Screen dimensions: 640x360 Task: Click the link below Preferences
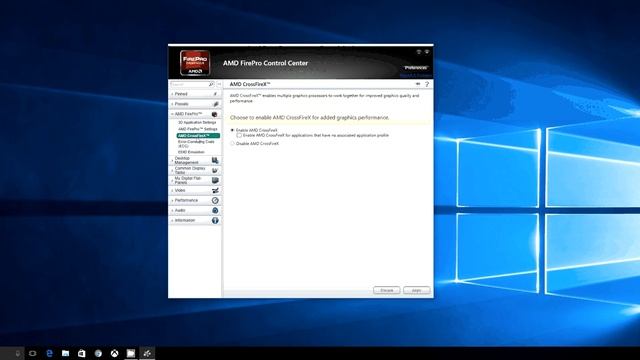click(416, 76)
